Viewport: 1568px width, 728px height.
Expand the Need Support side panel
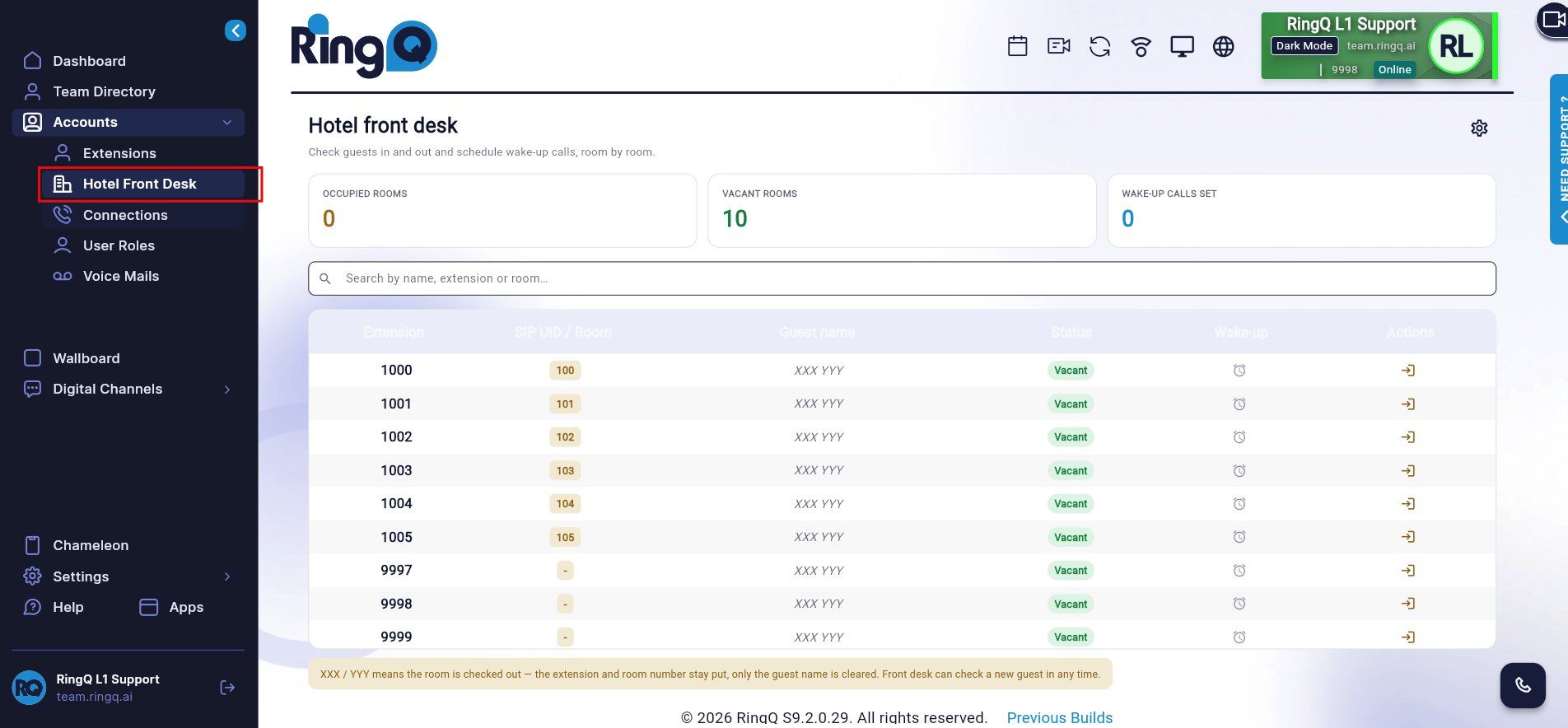pyautogui.click(x=1559, y=160)
